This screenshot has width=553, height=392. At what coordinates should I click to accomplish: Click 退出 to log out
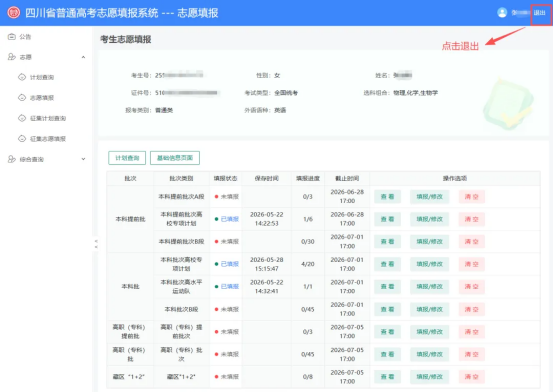coord(539,13)
